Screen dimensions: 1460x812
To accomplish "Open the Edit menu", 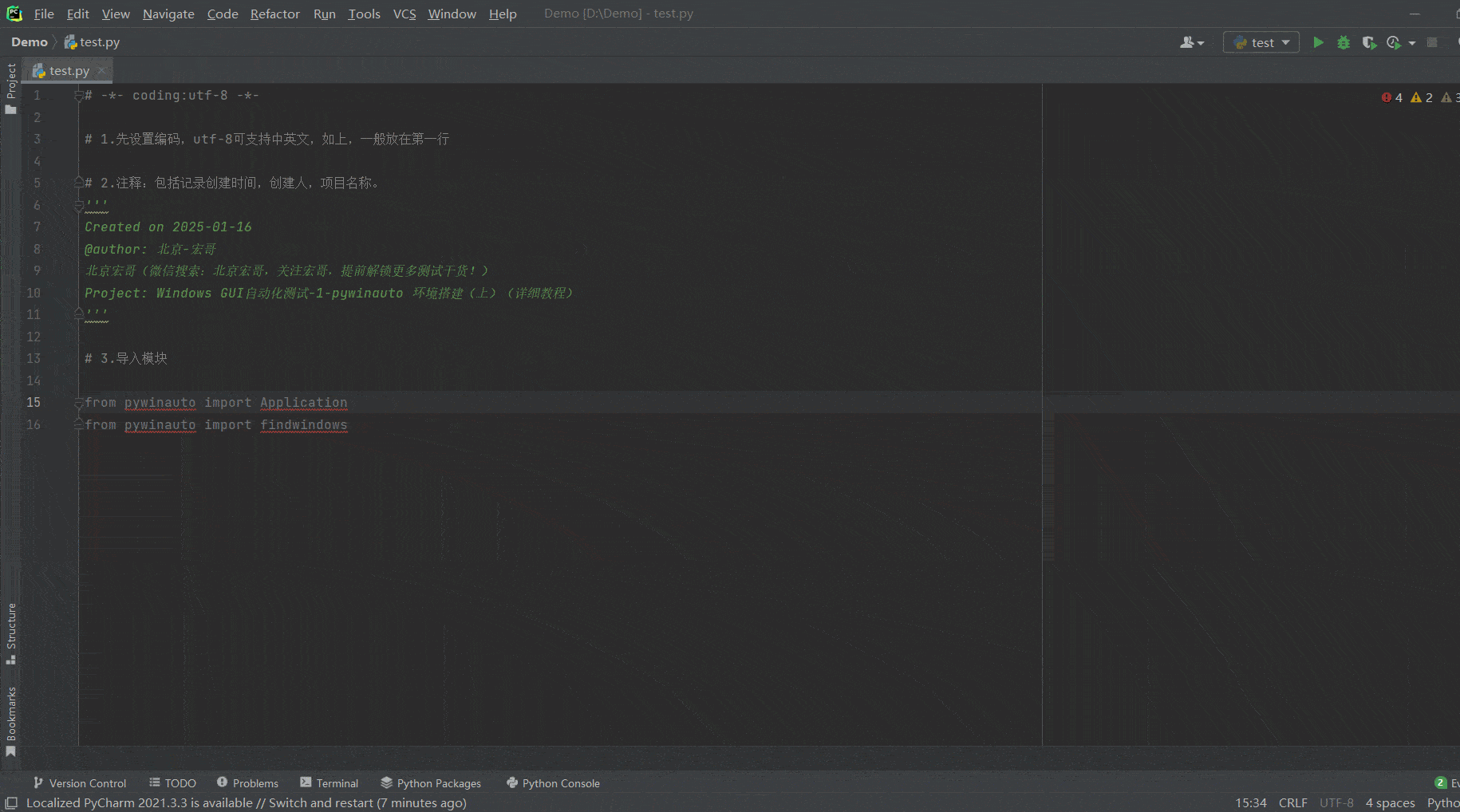I will pos(78,14).
